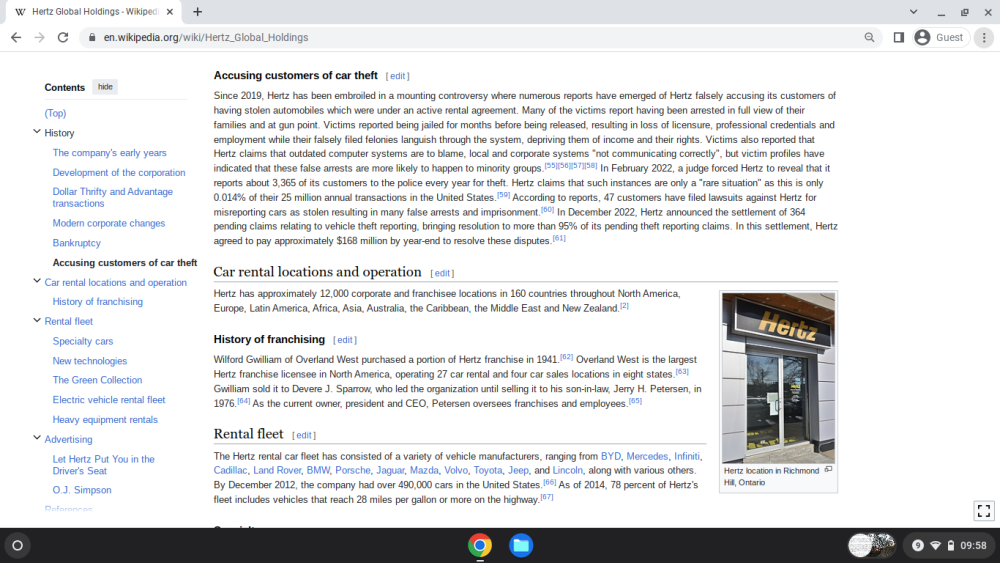Collapse Car rental locations and operation section
Image resolution: width=1000 pixels, height=563 pixels.
37,281
